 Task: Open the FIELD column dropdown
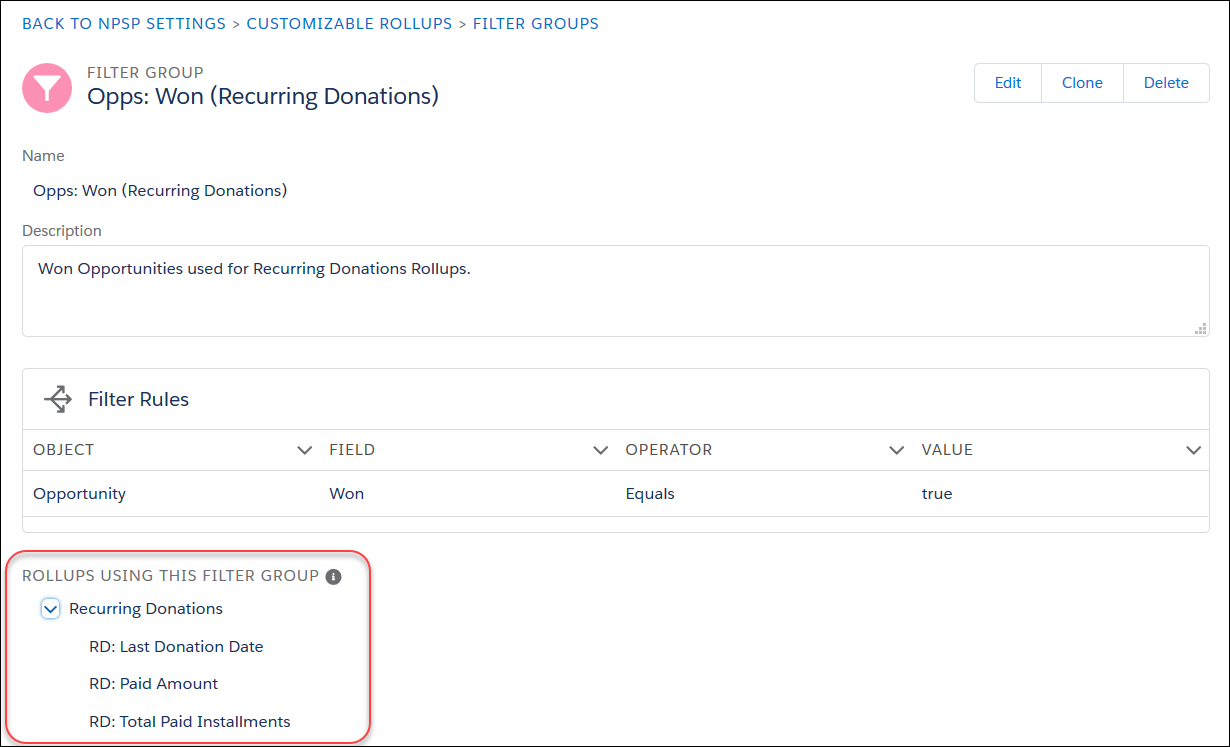point(600,450)
